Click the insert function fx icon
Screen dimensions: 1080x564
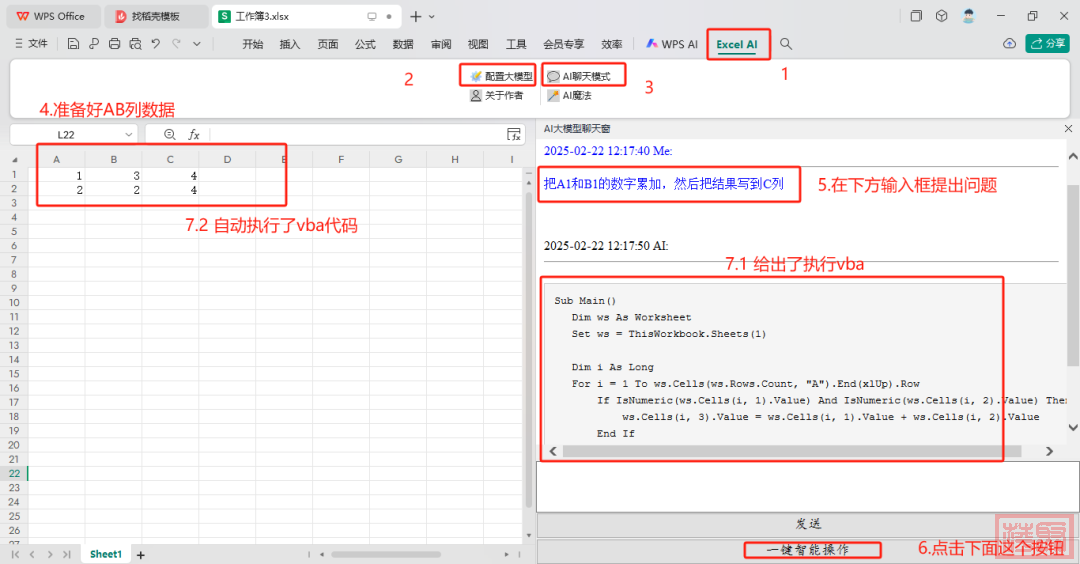coord(194,134)
